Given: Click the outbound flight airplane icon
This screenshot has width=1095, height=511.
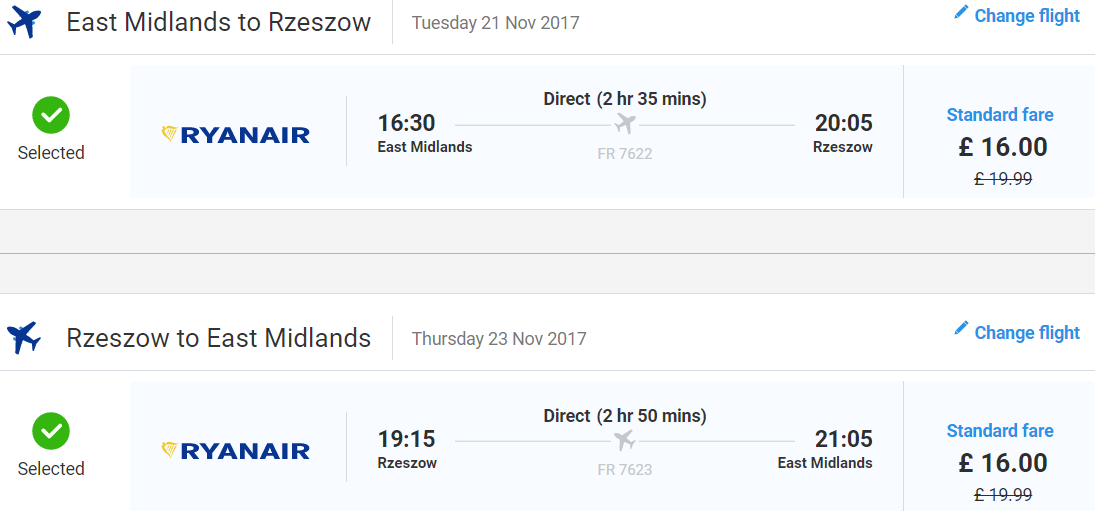Looking at the screenshot, I should 24,22.
